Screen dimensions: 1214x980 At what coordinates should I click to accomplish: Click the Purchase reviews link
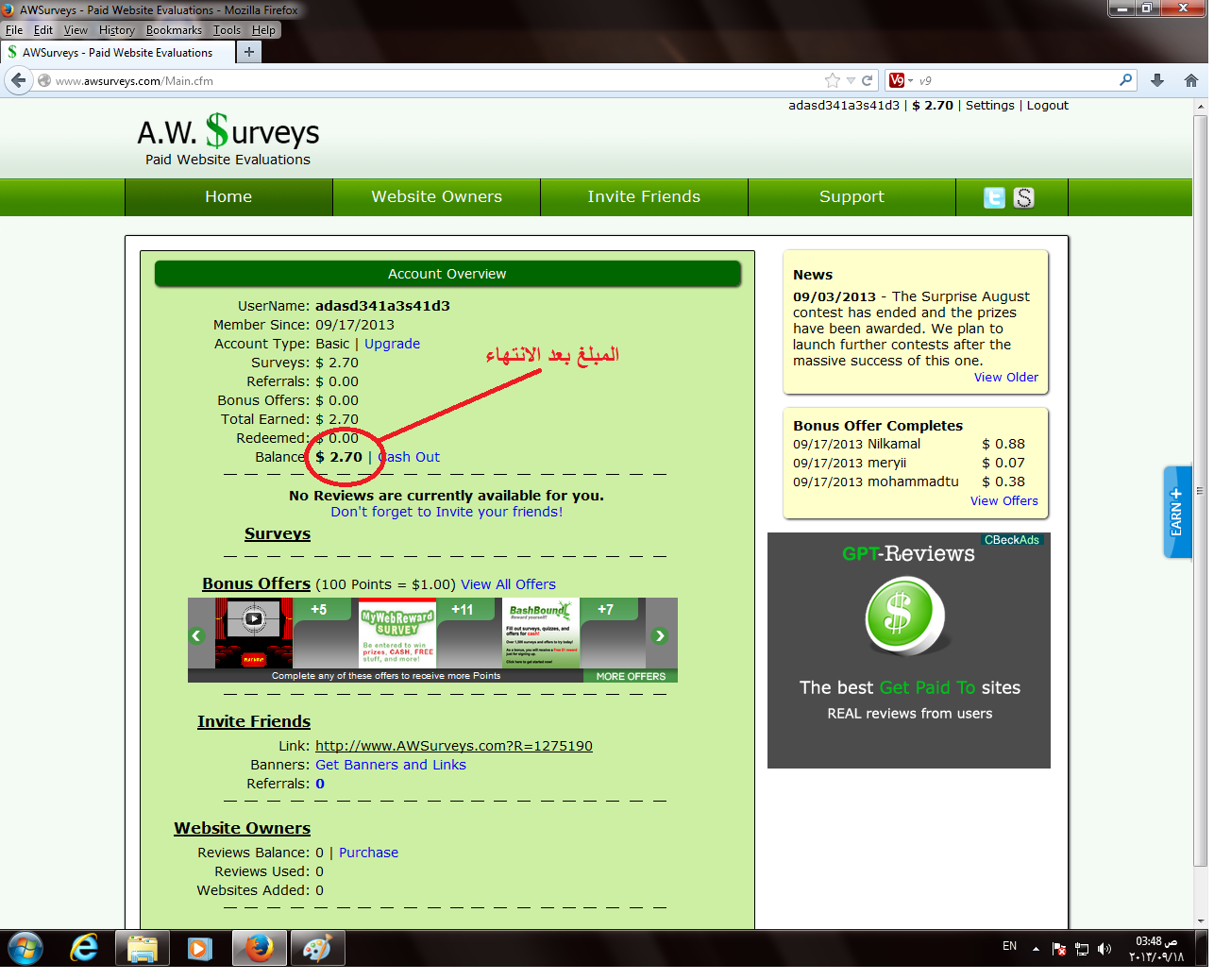[368, 853]
